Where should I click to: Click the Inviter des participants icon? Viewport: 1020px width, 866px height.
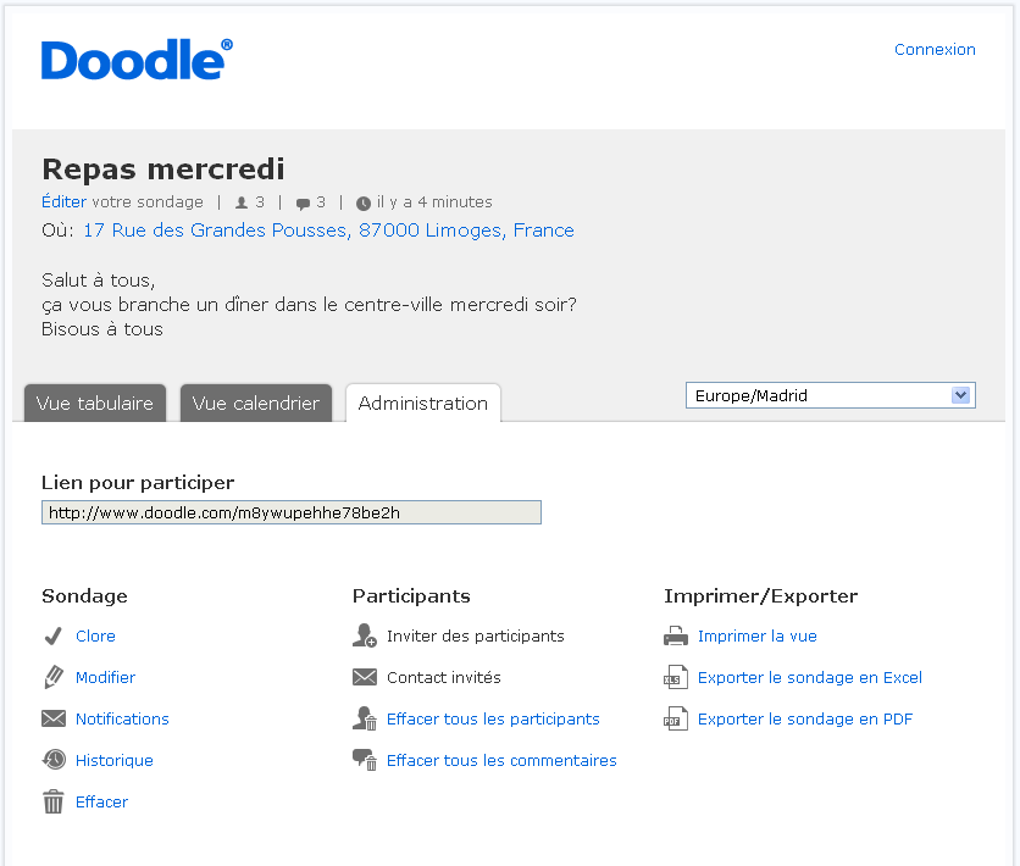click(x=364, y=636)
